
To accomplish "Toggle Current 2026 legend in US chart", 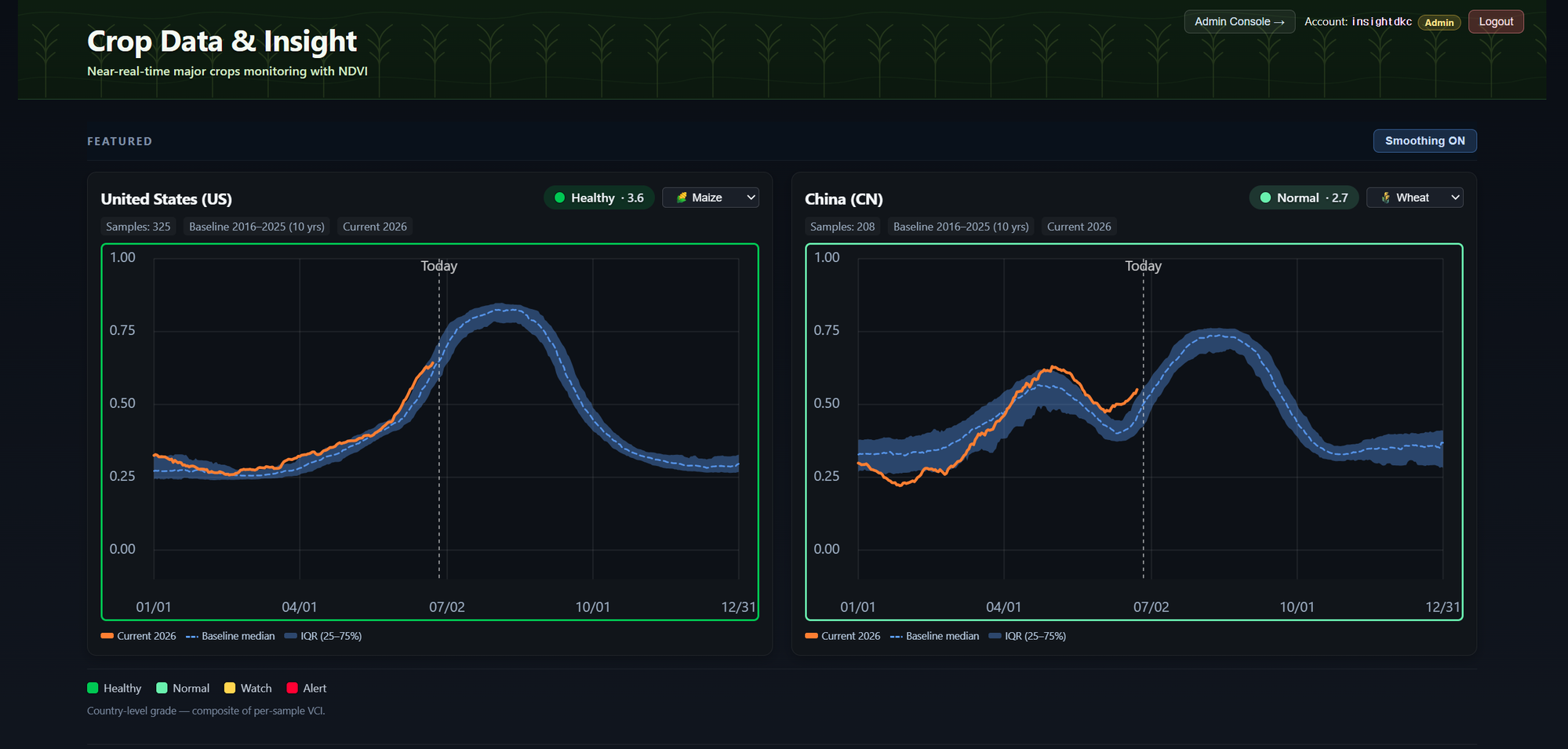I will 139,636.
